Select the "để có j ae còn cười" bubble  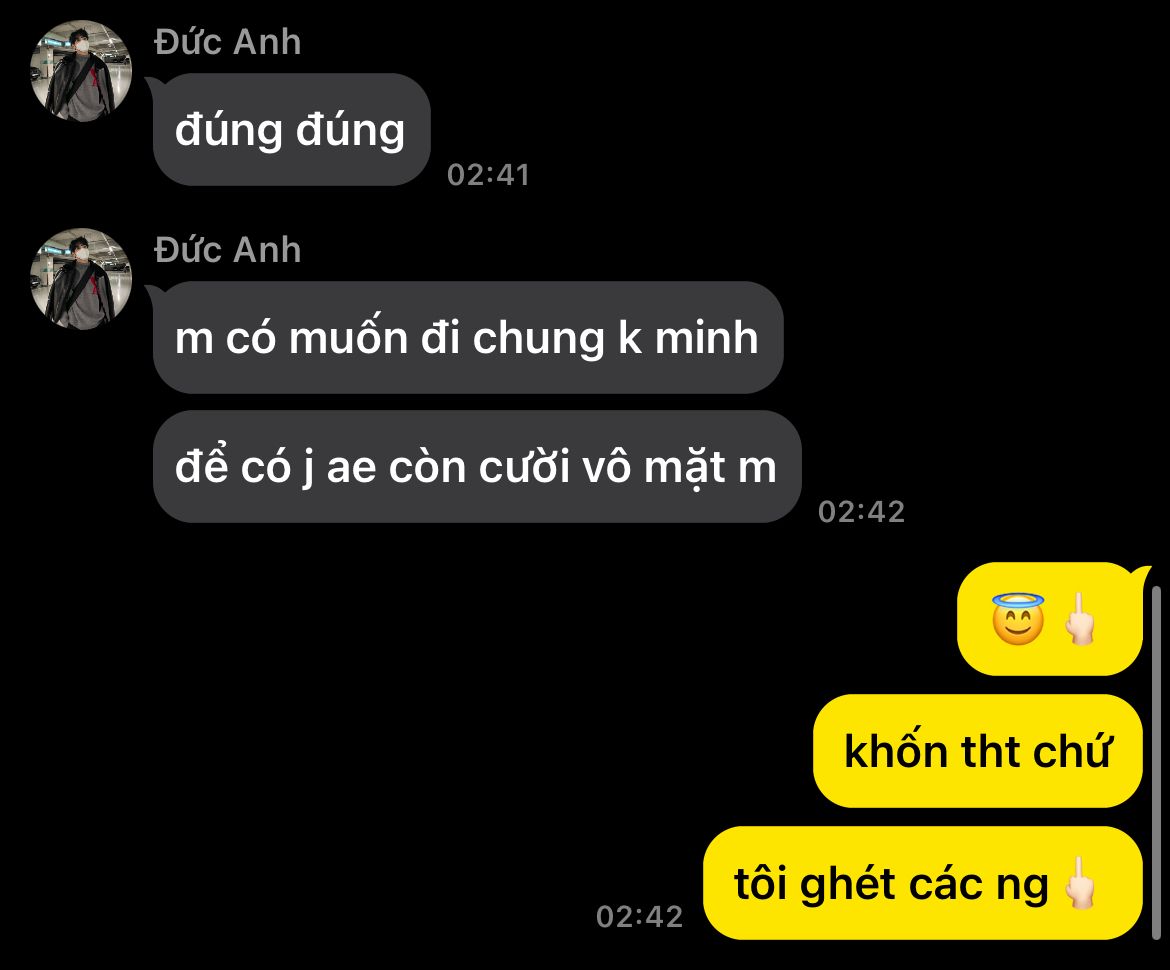(477, 466)
